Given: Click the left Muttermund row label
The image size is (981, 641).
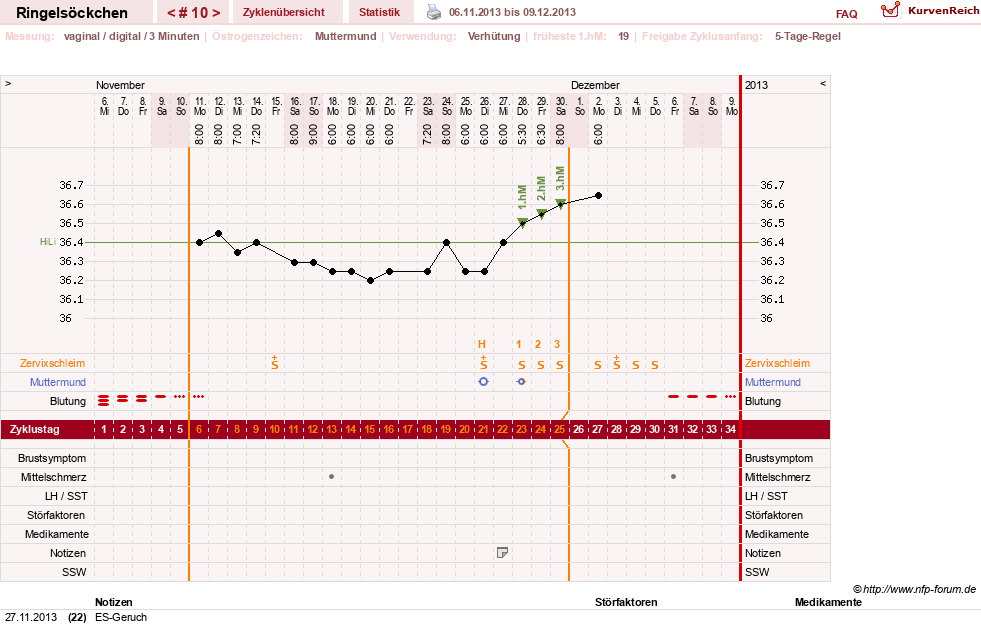Looking at the screenshot, I should (58, 382).
